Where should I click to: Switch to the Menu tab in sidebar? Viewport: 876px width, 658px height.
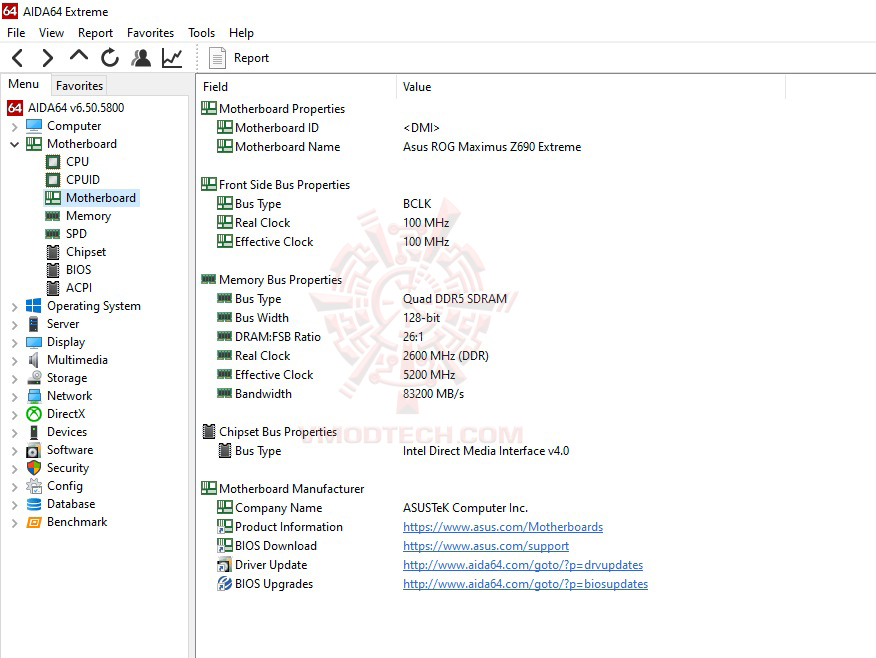[x=23, y=84]
